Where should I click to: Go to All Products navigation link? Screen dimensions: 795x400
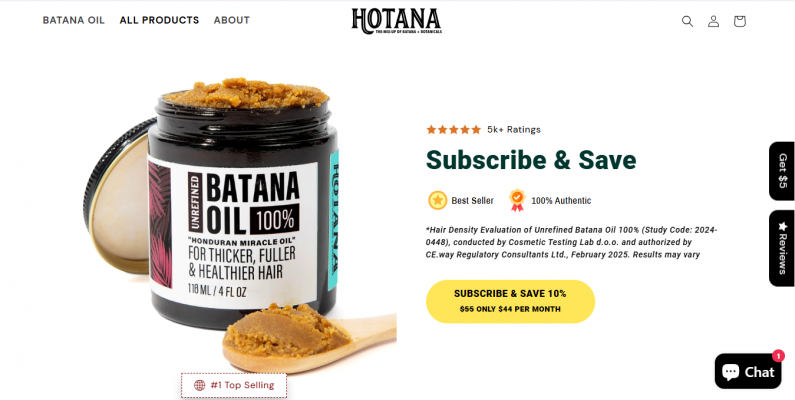(x=159, y=20)
